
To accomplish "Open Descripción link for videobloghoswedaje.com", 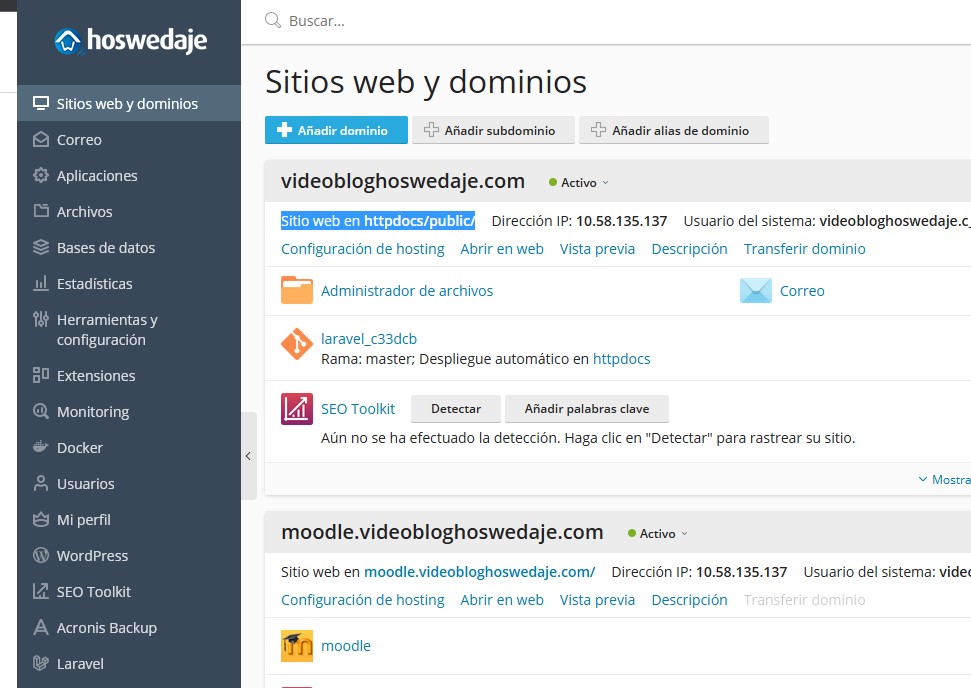I will point(690,249).
